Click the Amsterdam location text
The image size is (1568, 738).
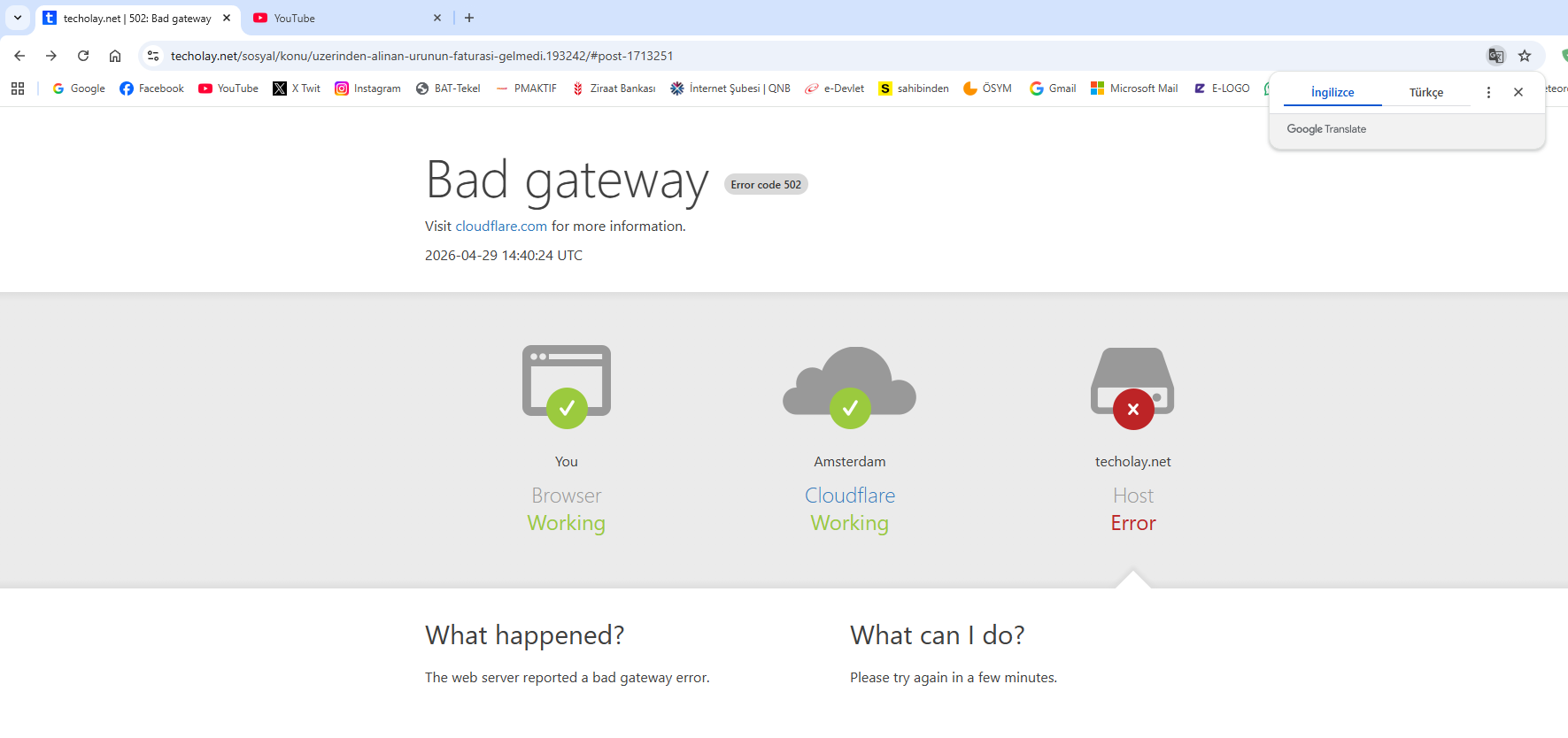850,462
